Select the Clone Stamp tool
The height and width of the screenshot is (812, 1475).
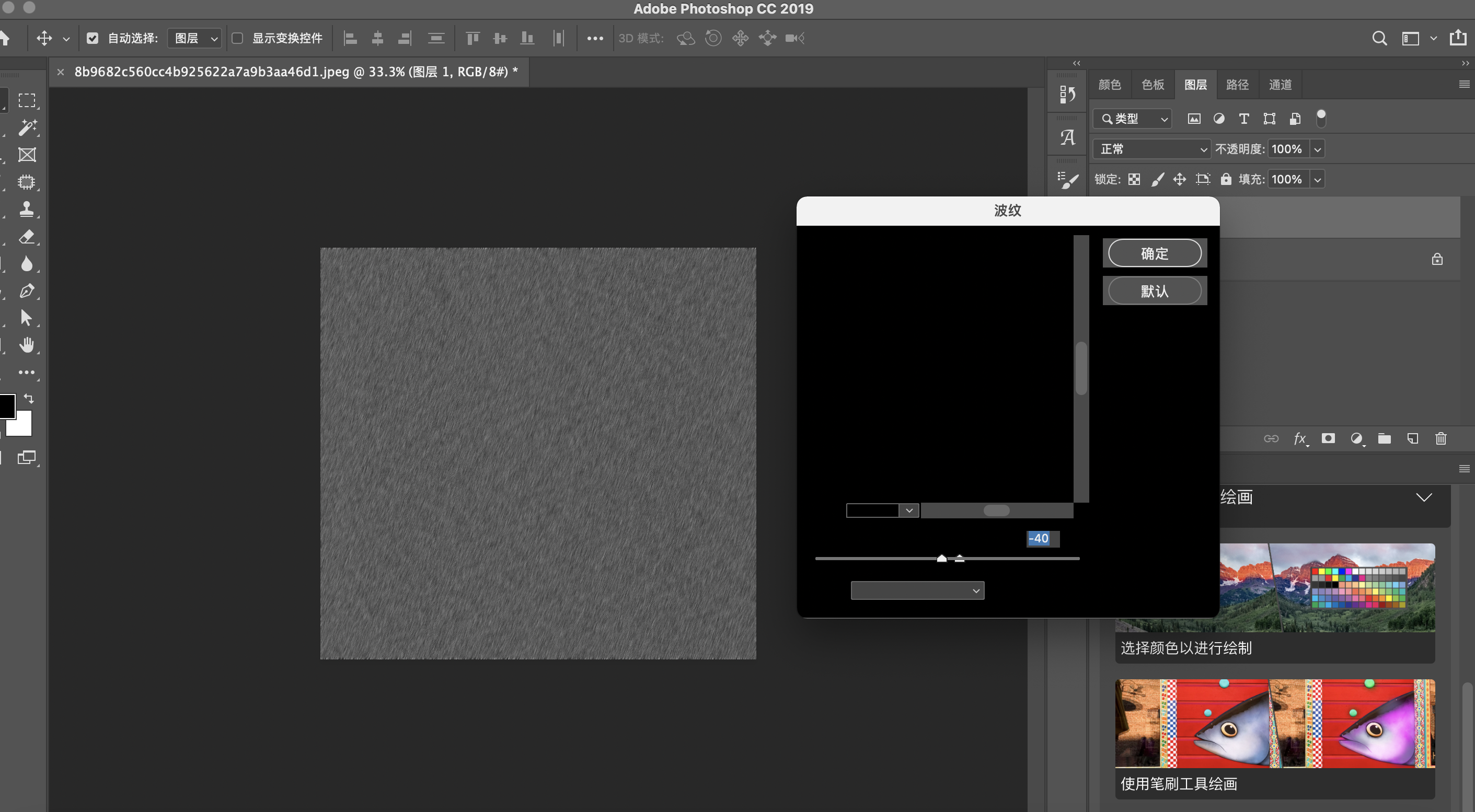click(x=26, y=209)
